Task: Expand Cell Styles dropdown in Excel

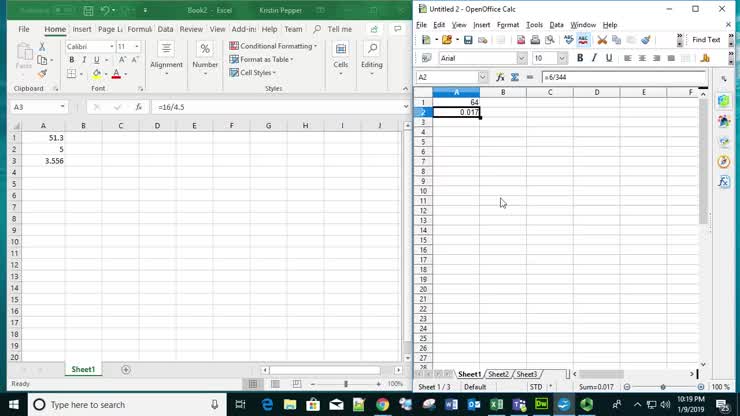Action: 274,73
